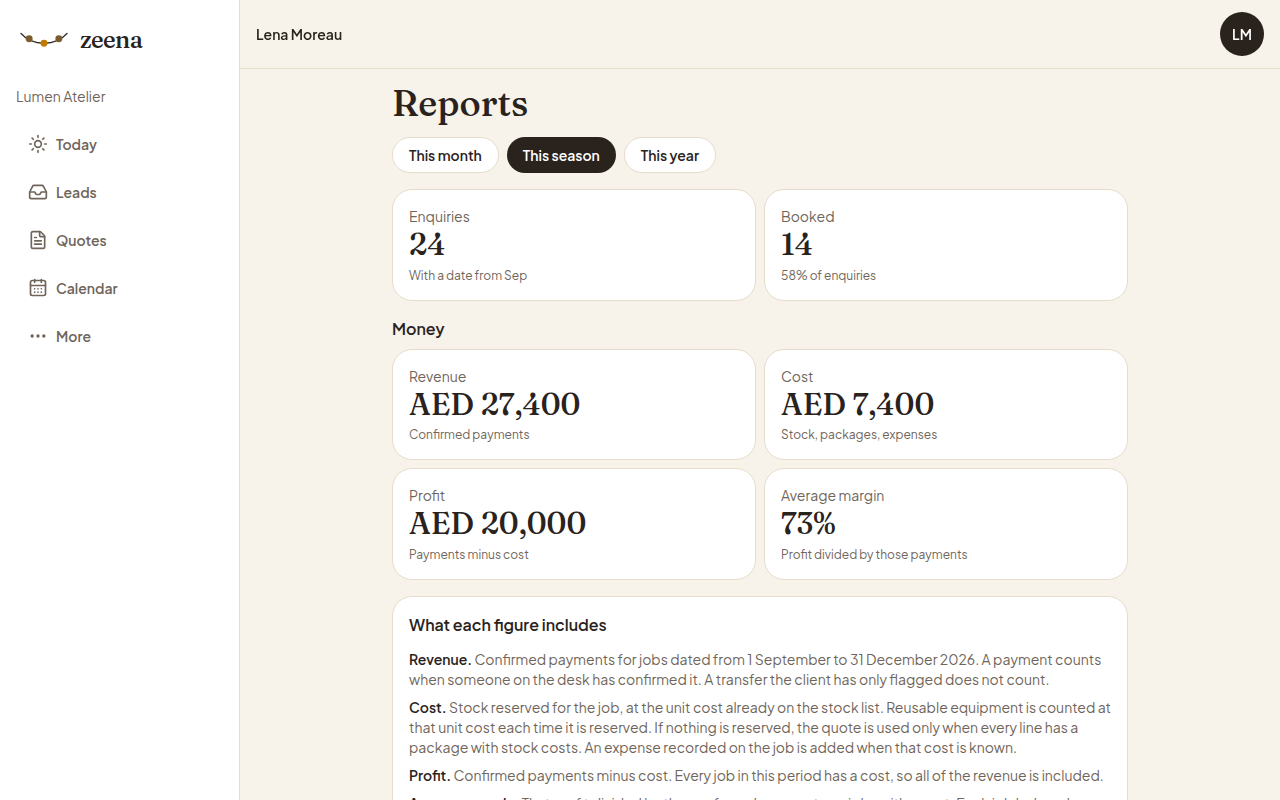This screenshot has width=1280, height=800.
Task: Click the inbox icon beside Leads
Action: pos(38,192)
